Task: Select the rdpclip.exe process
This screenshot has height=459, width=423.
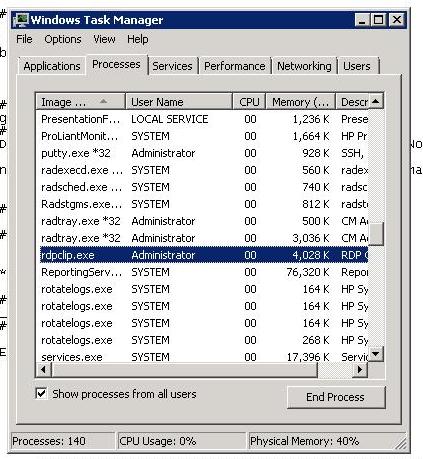Action: [204, 255]
